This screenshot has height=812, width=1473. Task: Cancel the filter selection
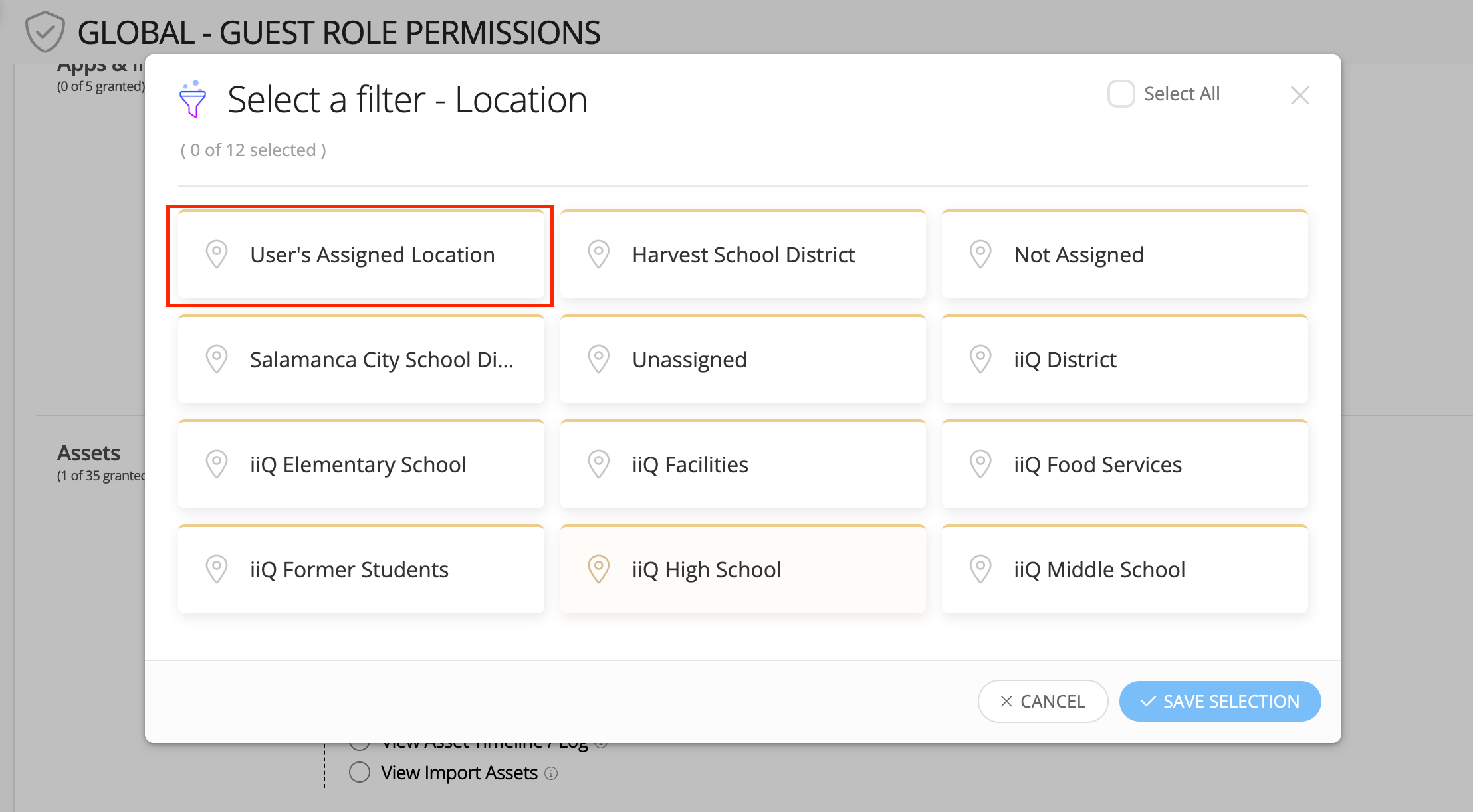(1042, 701)
